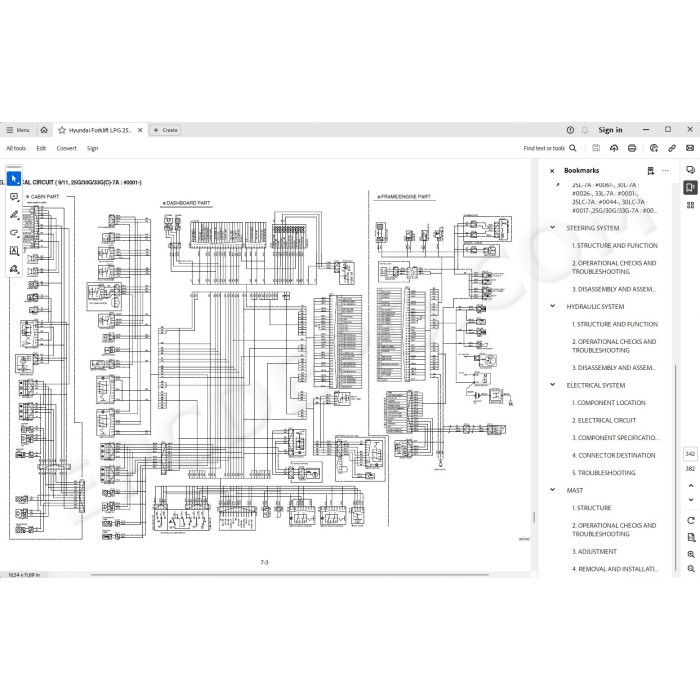Switch to the Hyundai Forklift LPG tab
The image size is (700, 700).
(x=100, y=130)
